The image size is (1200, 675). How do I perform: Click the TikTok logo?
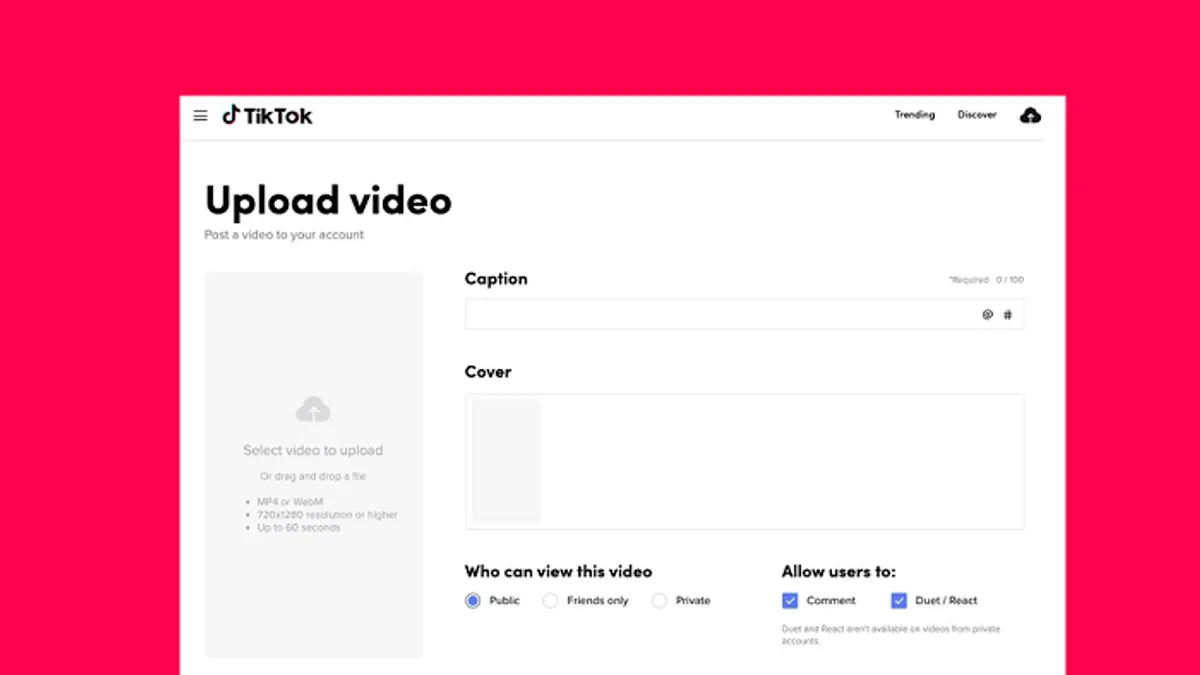click(267, 115)
